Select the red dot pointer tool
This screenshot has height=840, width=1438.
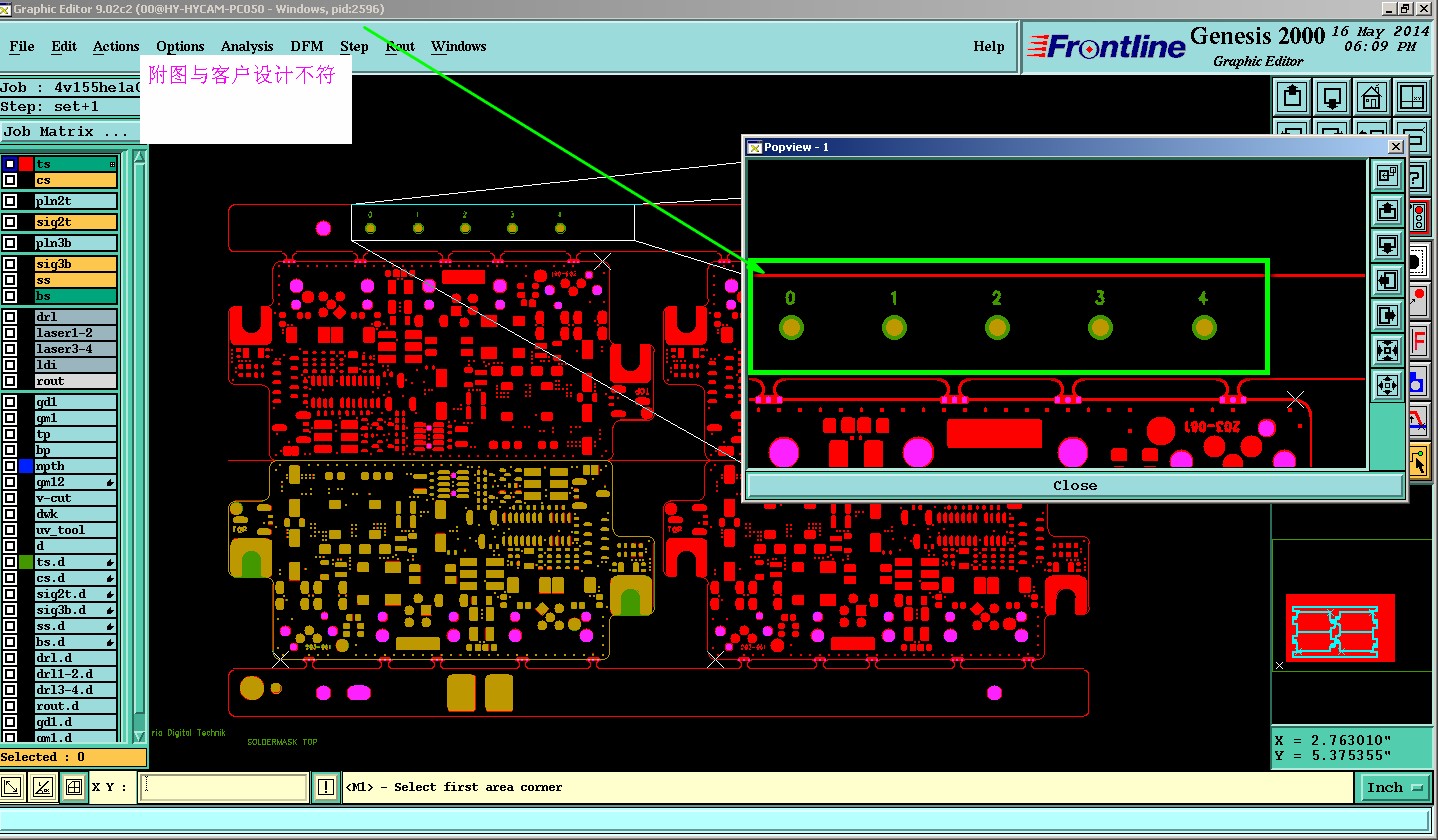1418,299
